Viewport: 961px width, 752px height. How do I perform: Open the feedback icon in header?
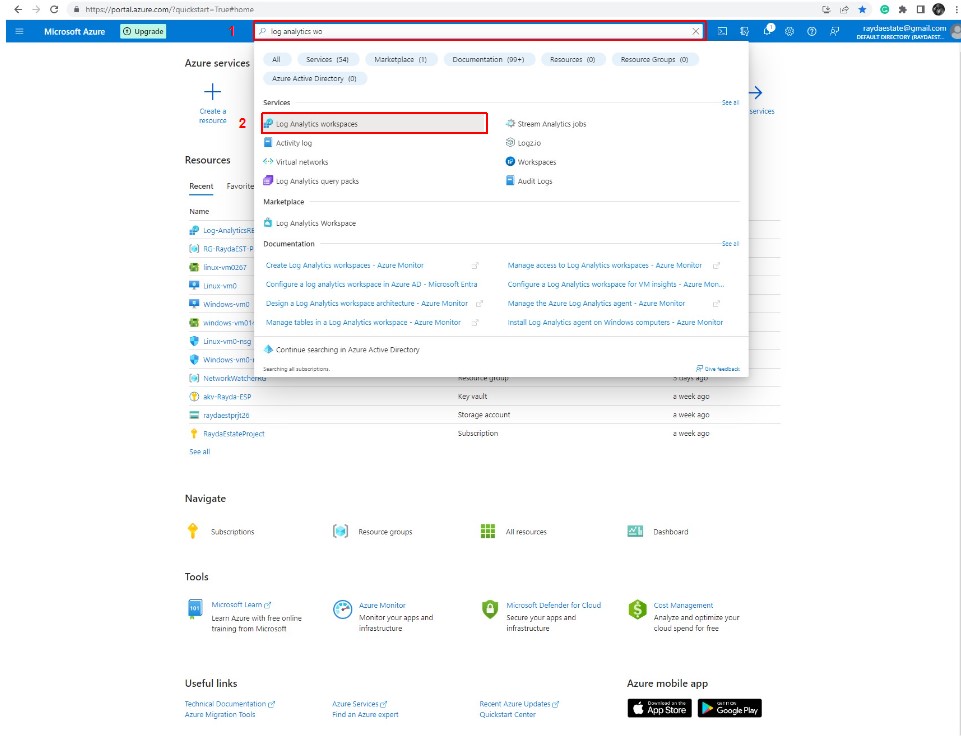(x=834, y=31)
